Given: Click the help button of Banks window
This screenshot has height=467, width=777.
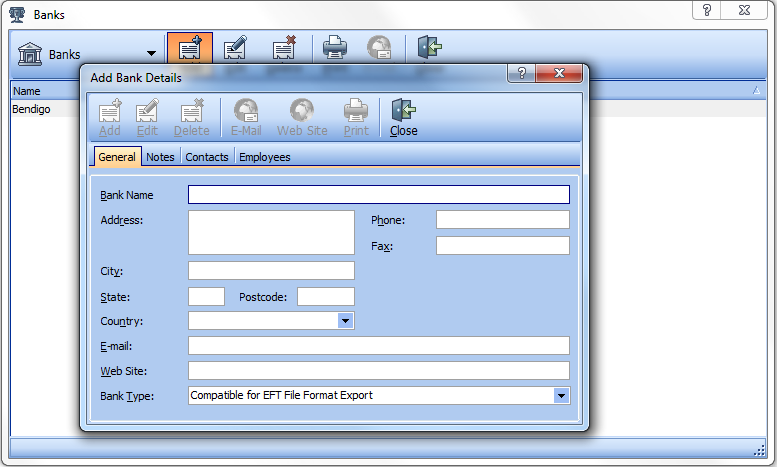Looking at the screenshot, I should [707, 10].
